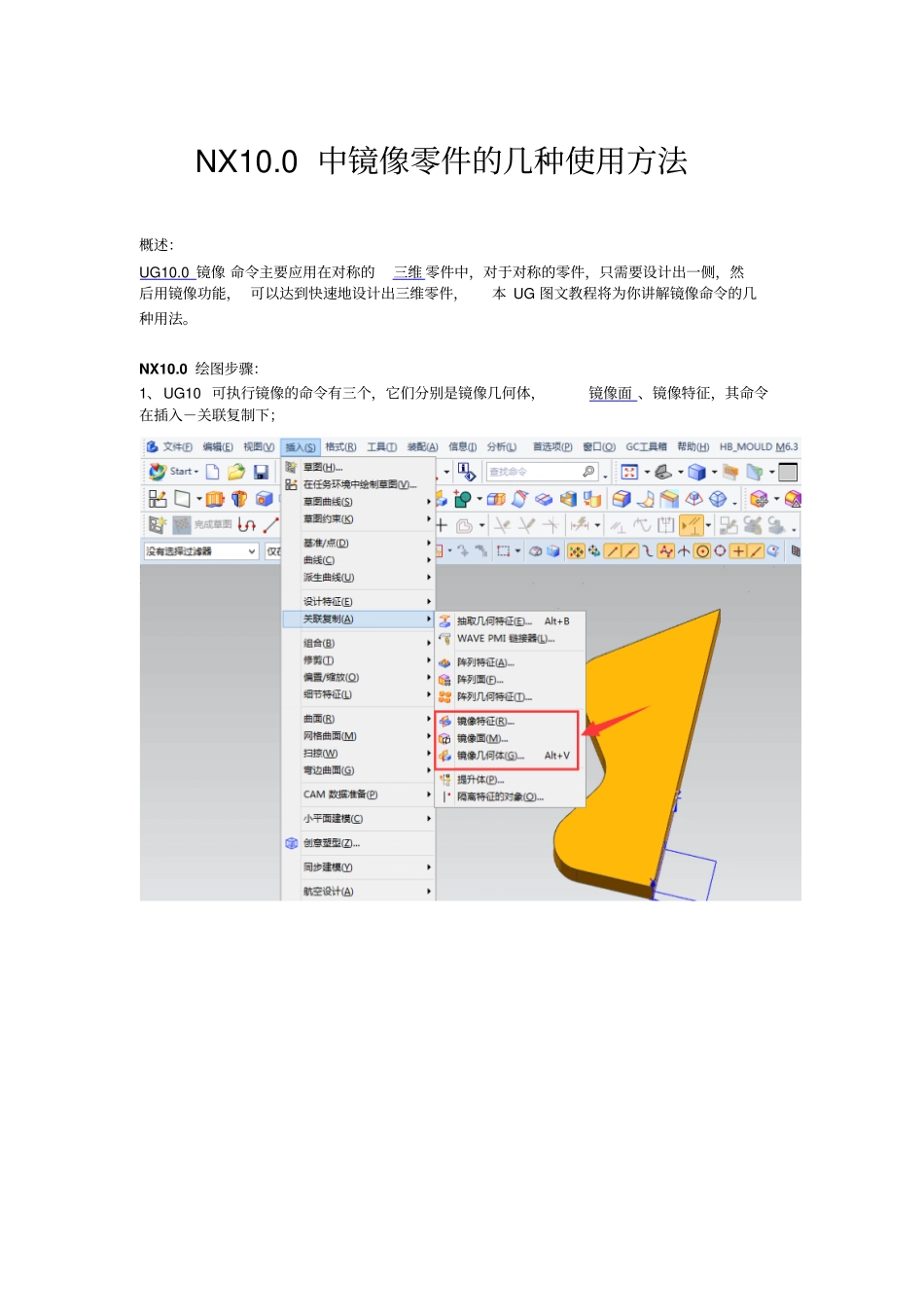Screen dimensions: 924x1308
Task: Open the GC工具箱 menu
Action: pos(646,447)
